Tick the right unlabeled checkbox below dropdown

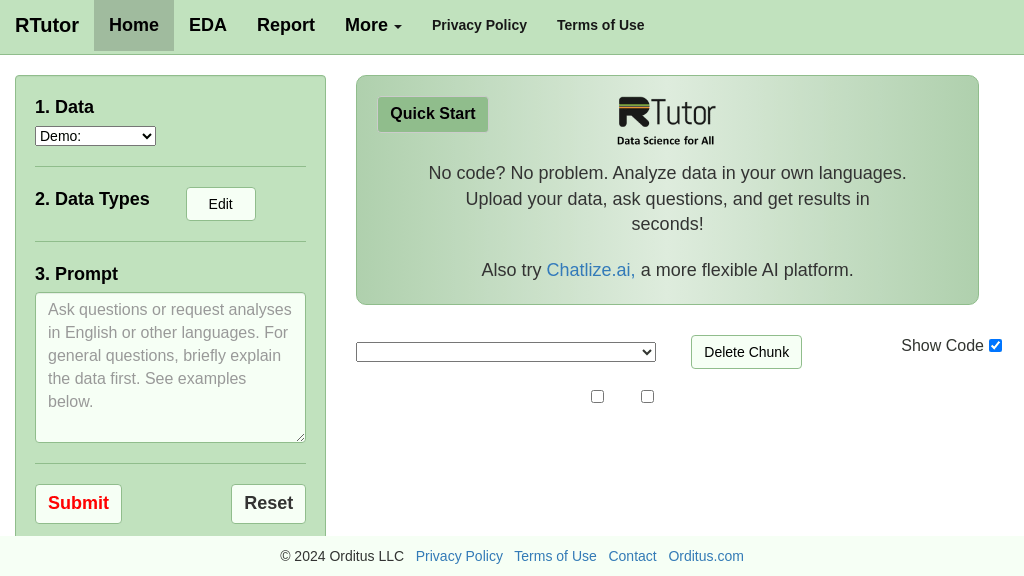click(x=647, y=396)
